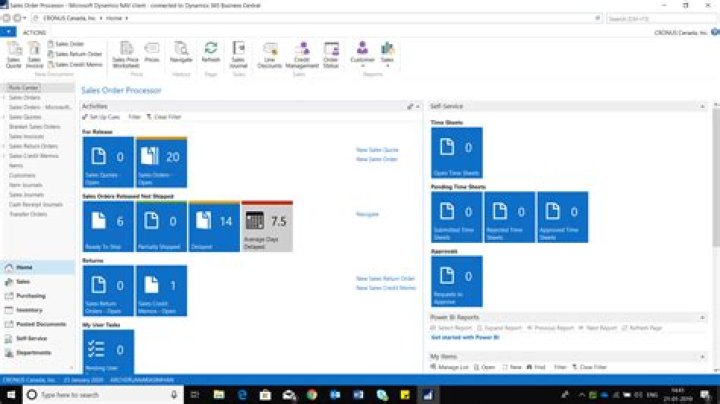
Task: Open Blanket Sales Orders navigation entry
Action: 35,127
